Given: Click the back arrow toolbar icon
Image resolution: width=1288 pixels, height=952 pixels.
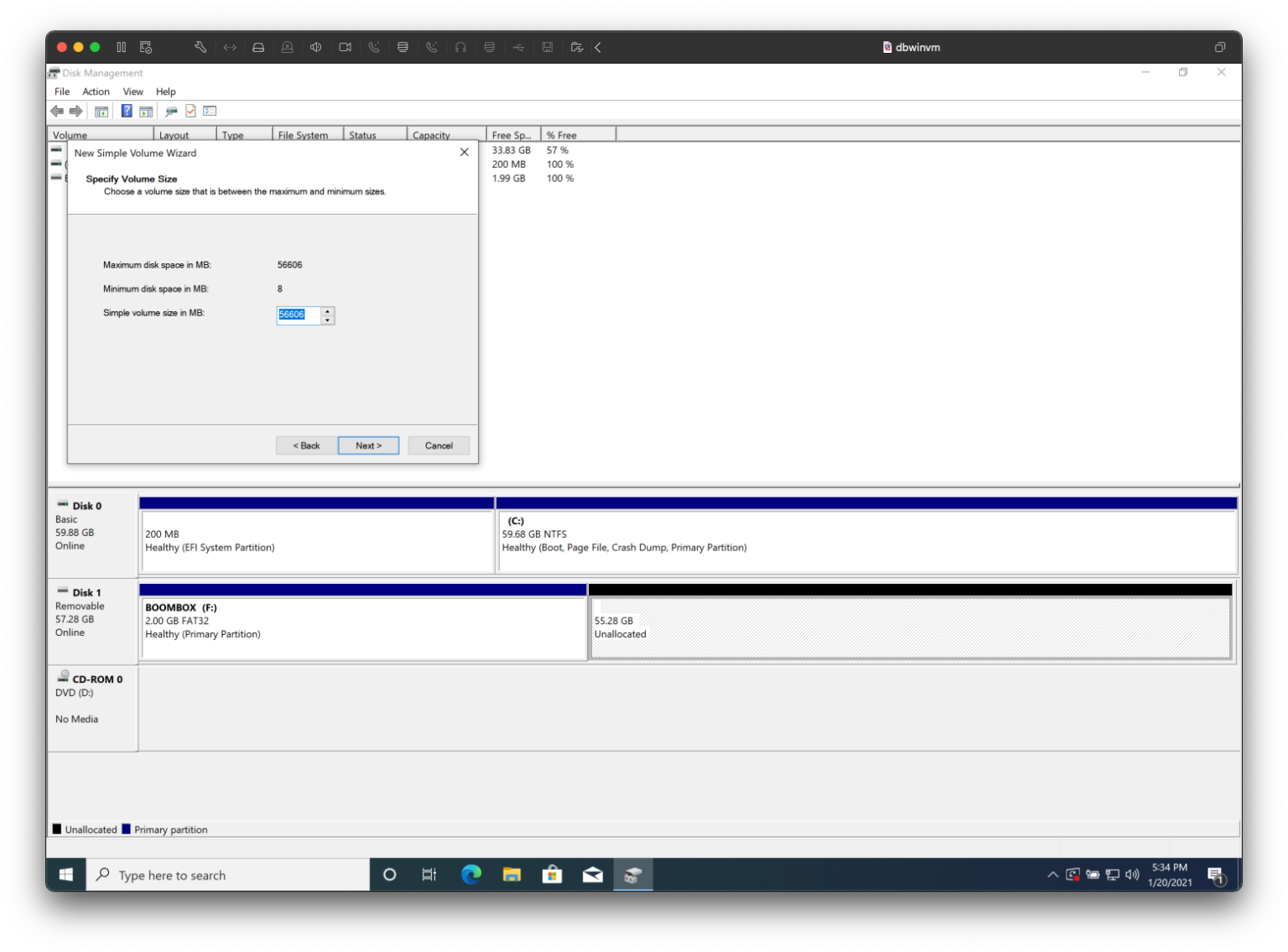Looking at the screenshot, I should pyautogui.click(x=57, y=111).
